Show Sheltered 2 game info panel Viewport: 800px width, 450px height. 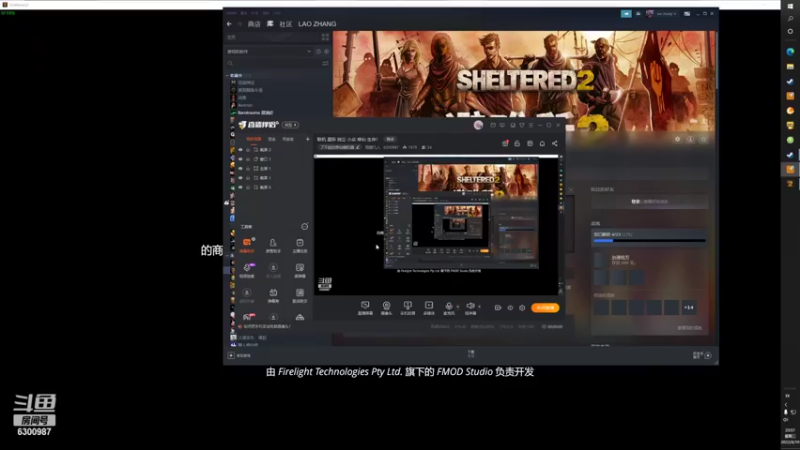tap(690, 139)
